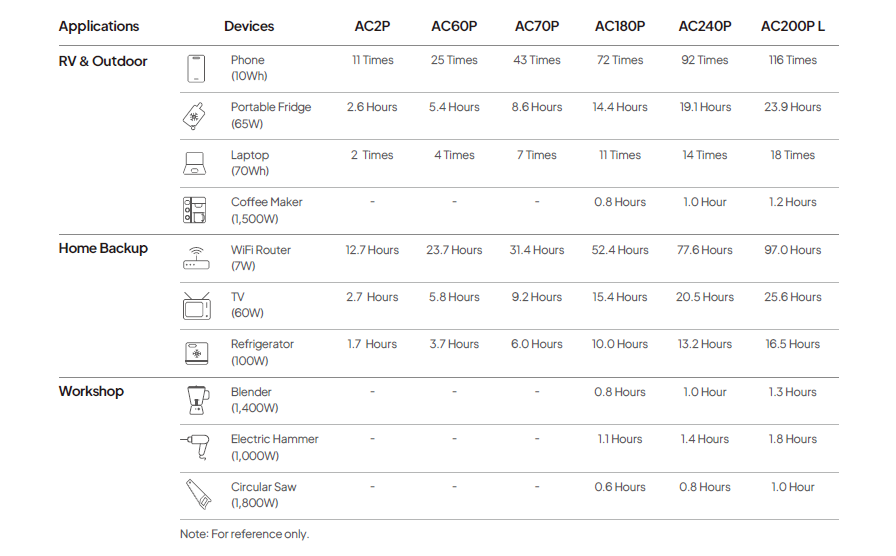Click the WiFi router icon
The image size is (896, 556).
(x=196, y=258)
